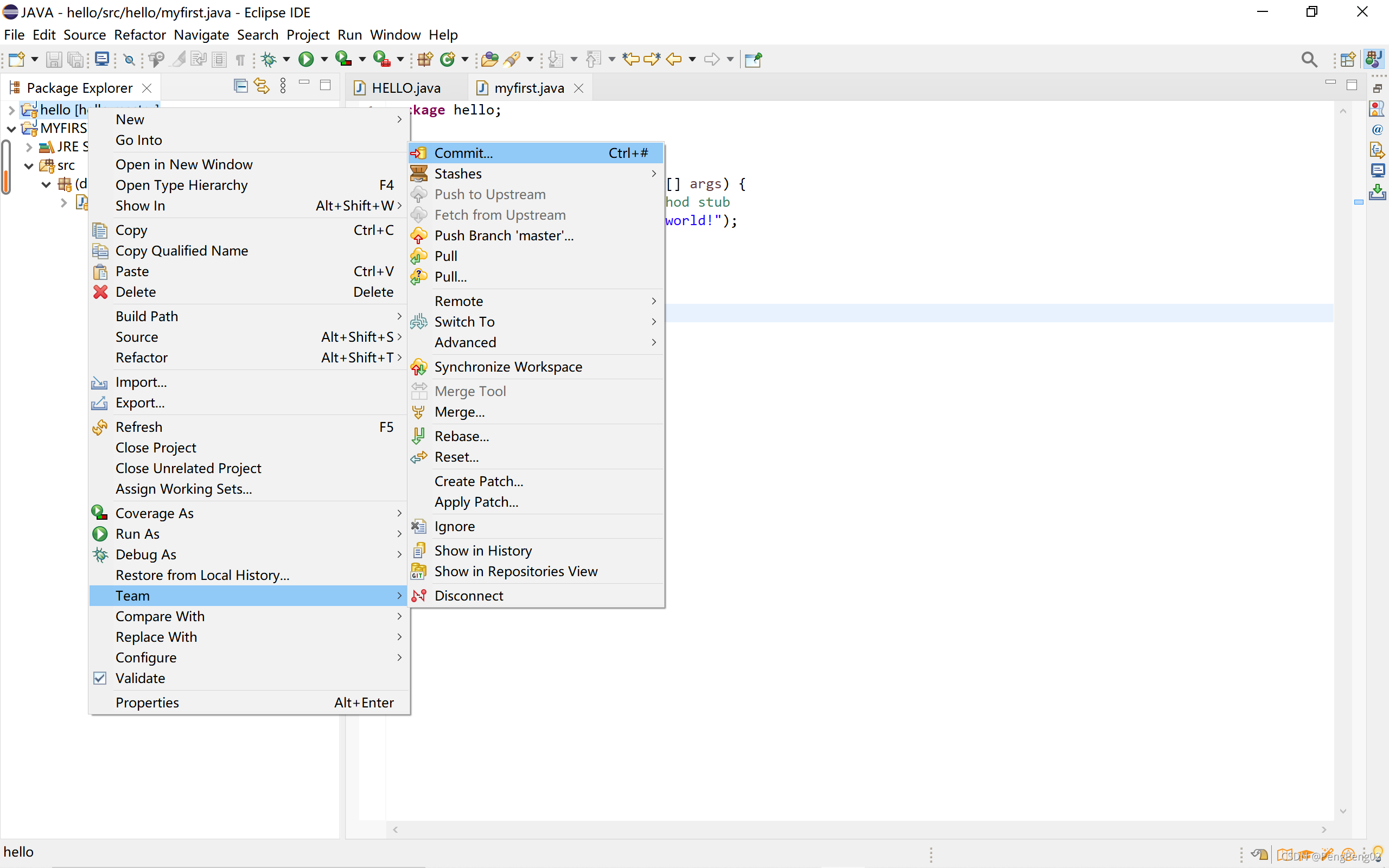1389x868 pixels.
Task: Click the Open Type toolbar icon
Action: [x=489, y=59]
